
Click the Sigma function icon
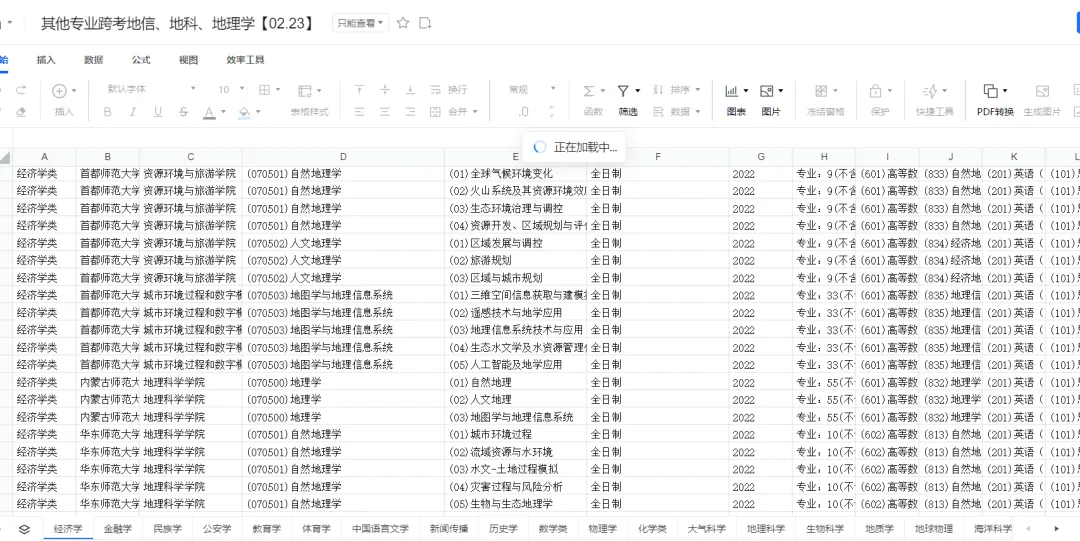[589, 90]
